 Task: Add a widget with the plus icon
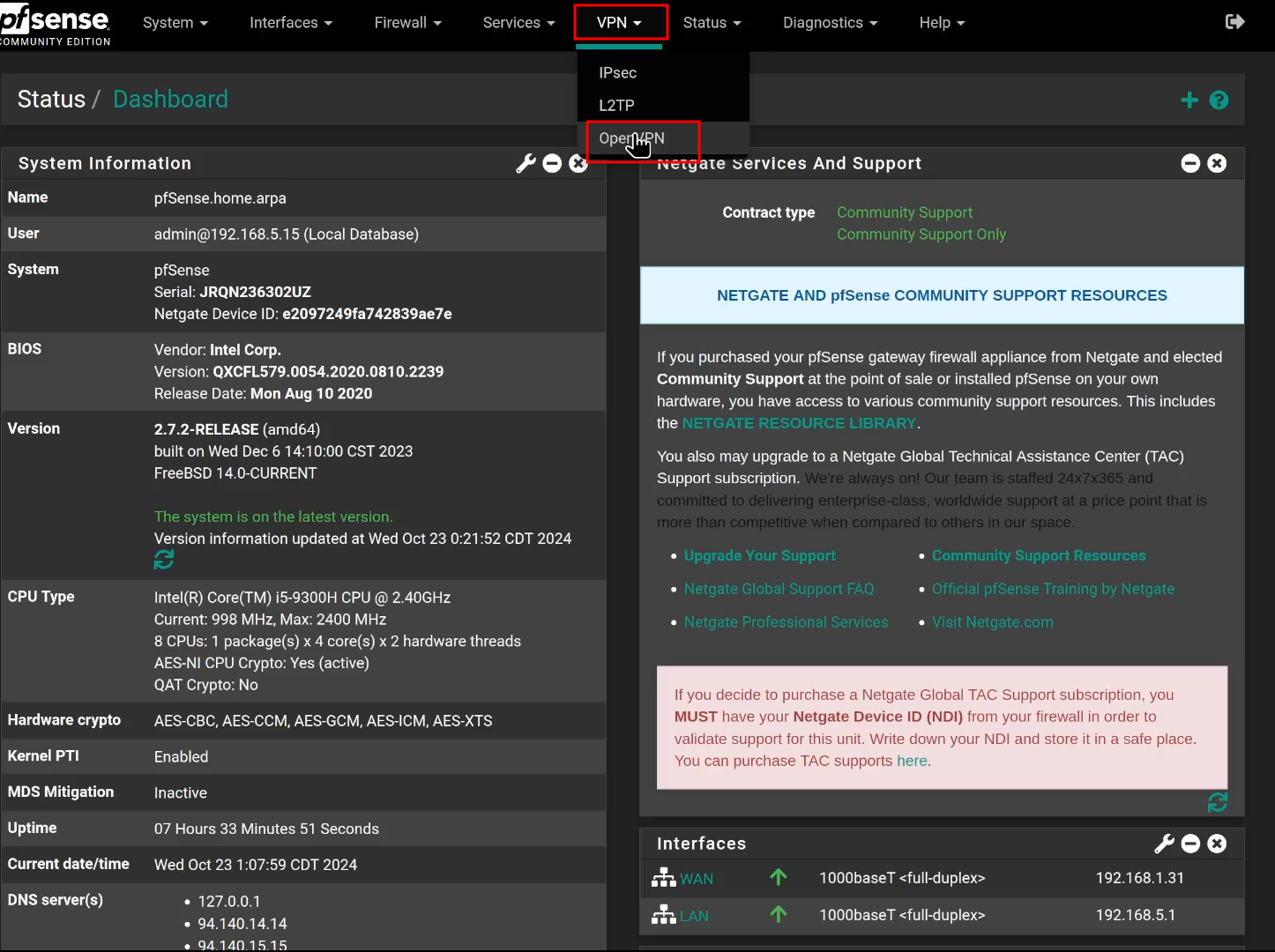[1189, 100]
